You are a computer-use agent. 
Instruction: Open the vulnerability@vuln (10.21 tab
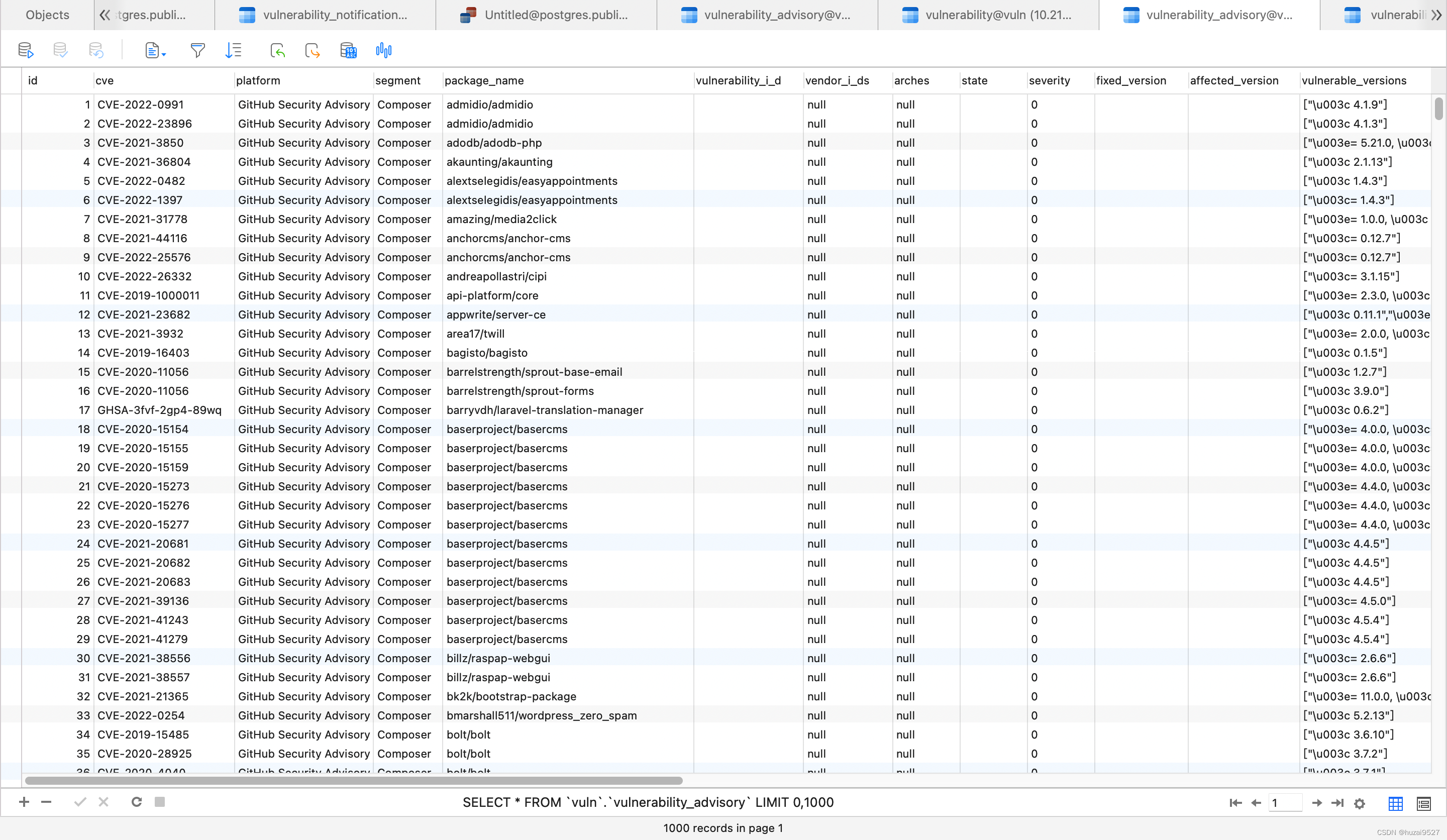click(x=988, y=15)
